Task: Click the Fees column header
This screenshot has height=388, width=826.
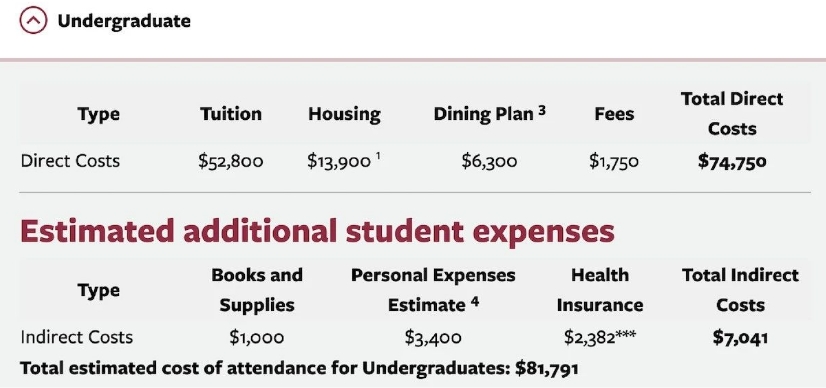Action: 614,114
